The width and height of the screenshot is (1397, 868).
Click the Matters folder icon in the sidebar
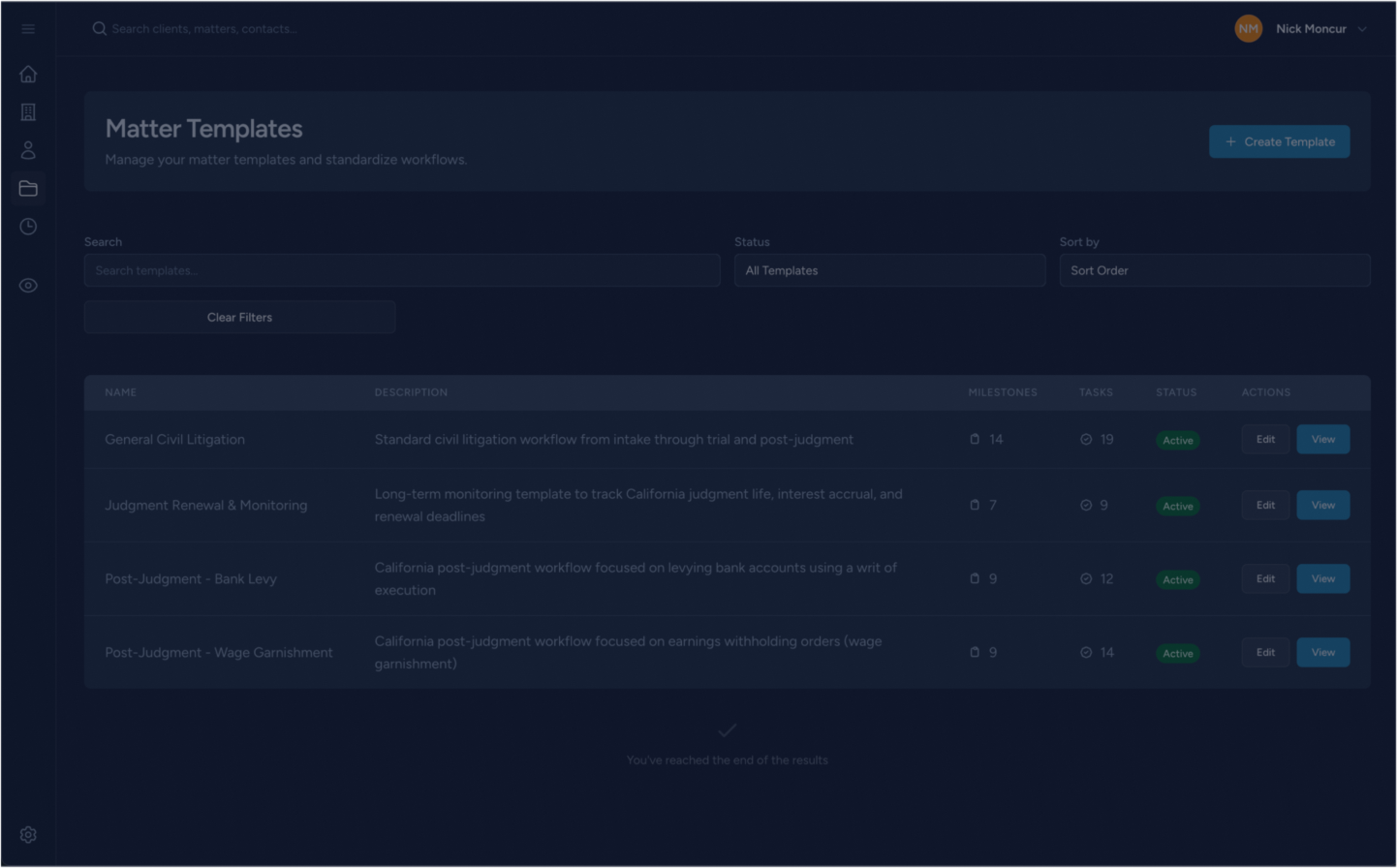[x=27, y=188]
